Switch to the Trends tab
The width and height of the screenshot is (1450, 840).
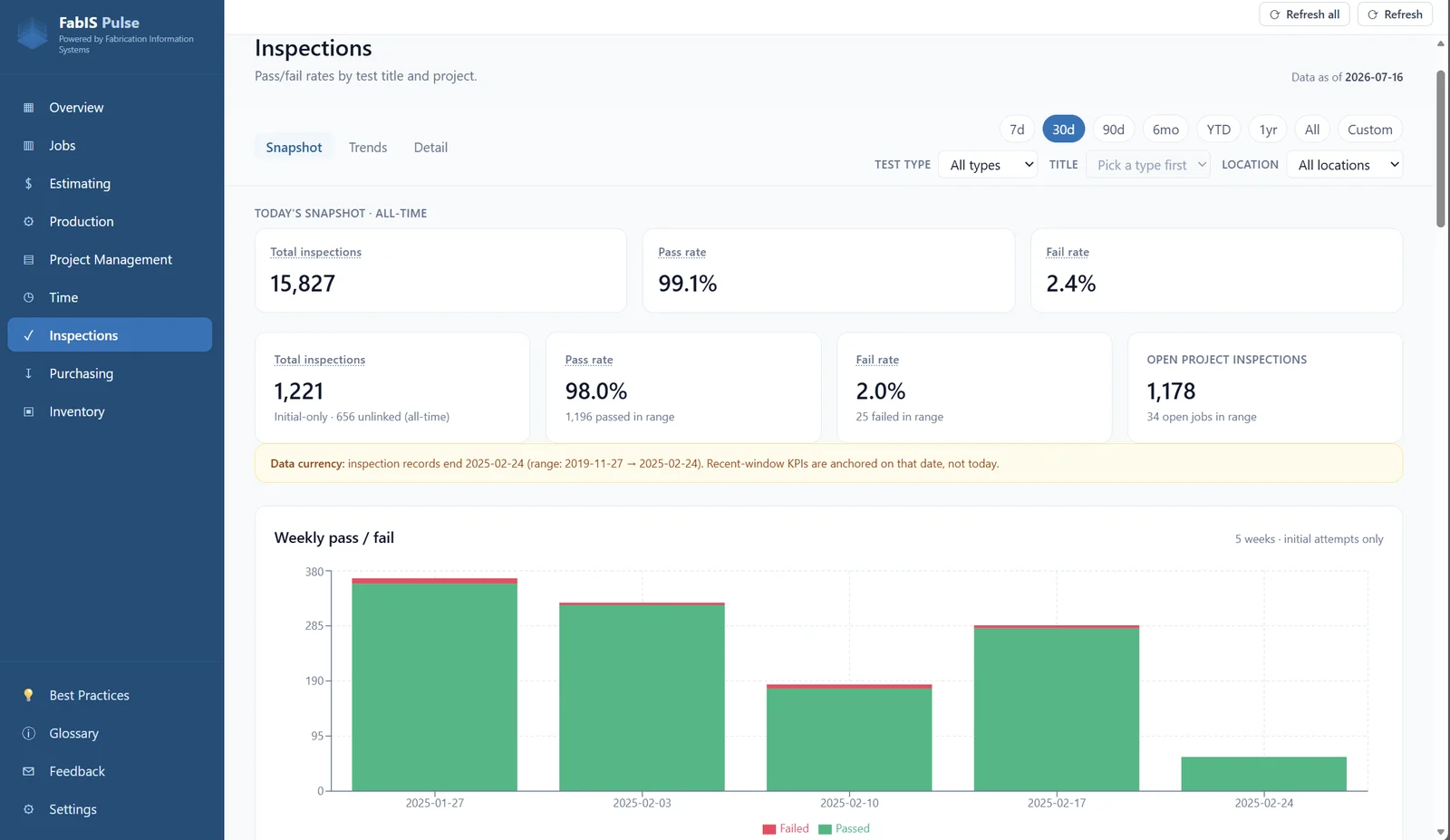coord(368,148)
